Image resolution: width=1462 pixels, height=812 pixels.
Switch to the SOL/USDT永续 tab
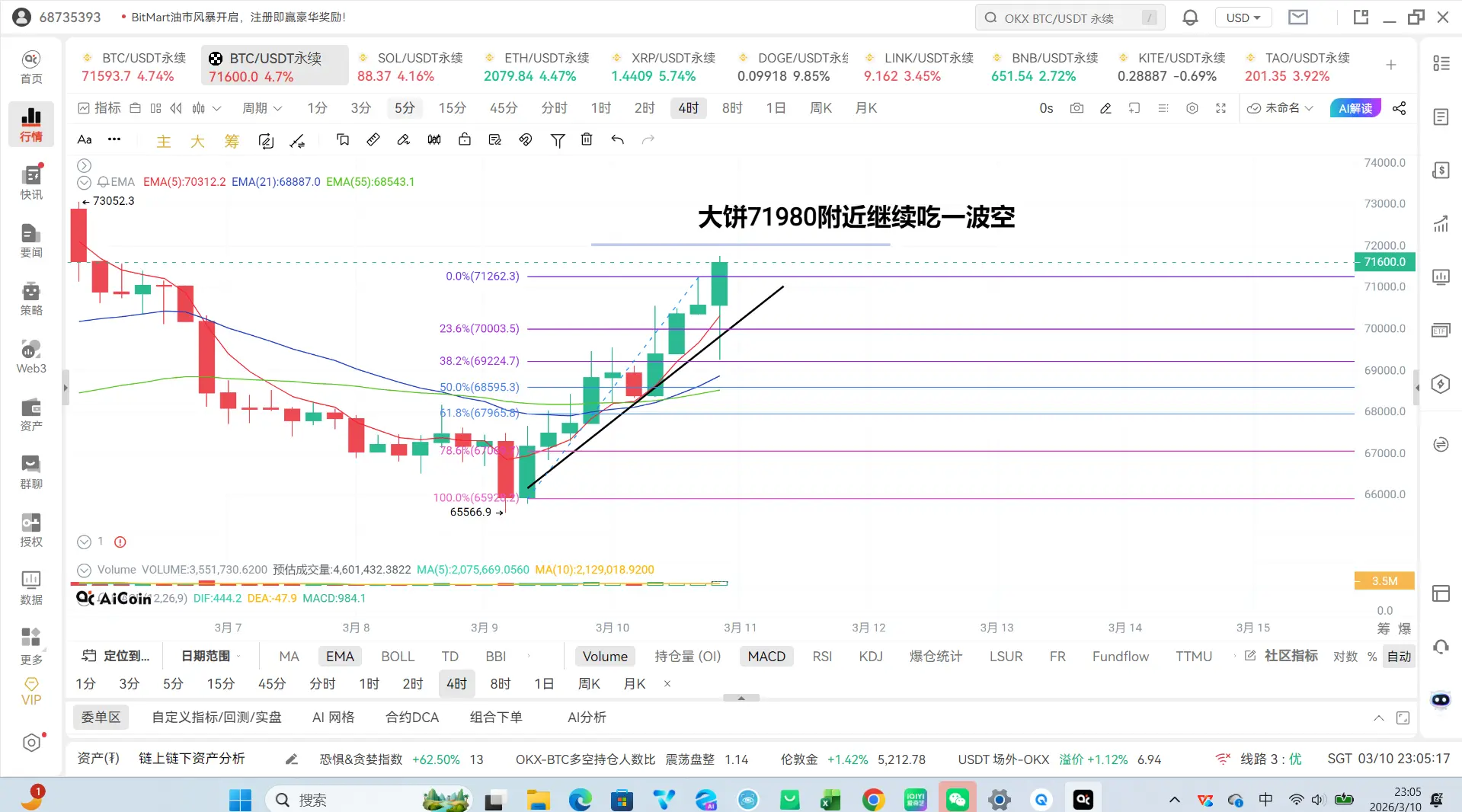(x=410, y=67)
